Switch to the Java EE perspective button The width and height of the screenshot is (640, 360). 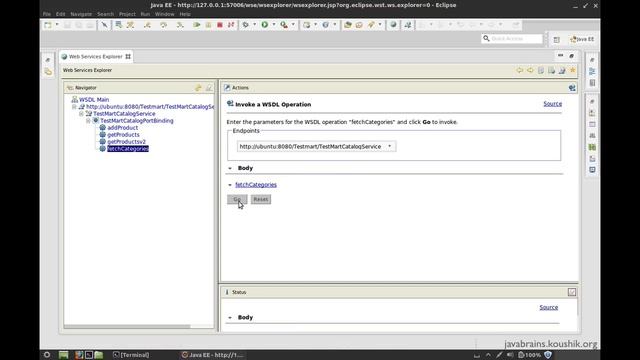582,39
